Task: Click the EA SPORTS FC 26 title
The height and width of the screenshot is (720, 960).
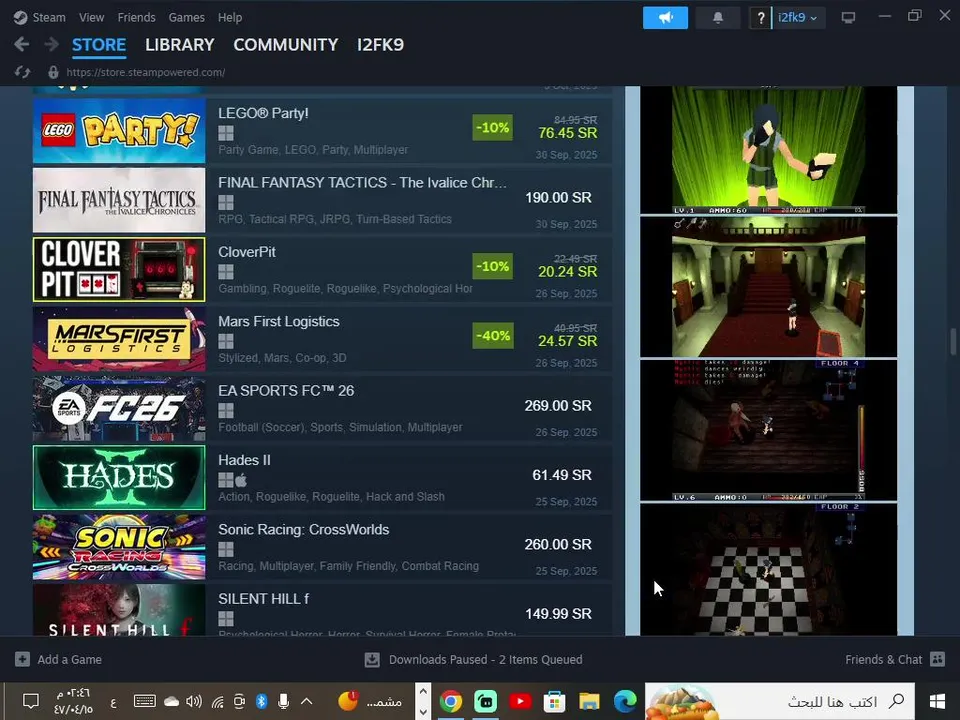Action: pyautogui.click(x=286, y=391)
